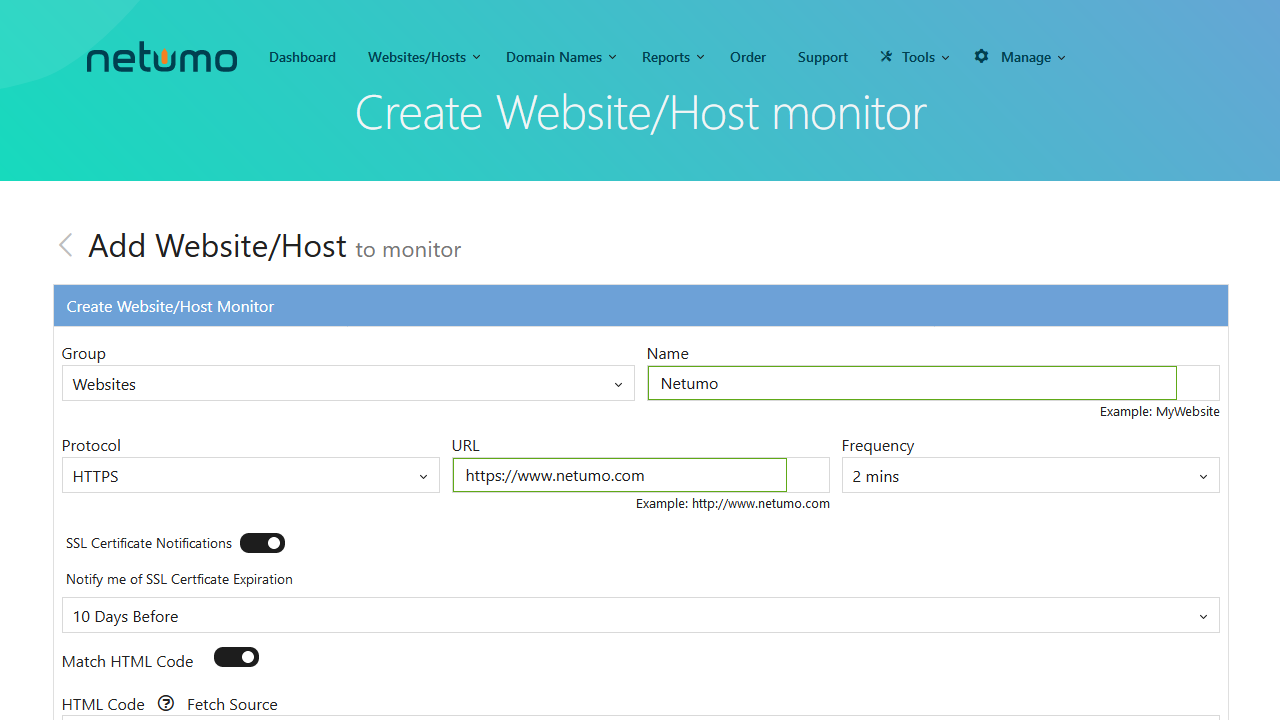Viewport: 1280px width, 720px height.
Task: Focus the URL input field
Action: (619, 476)
